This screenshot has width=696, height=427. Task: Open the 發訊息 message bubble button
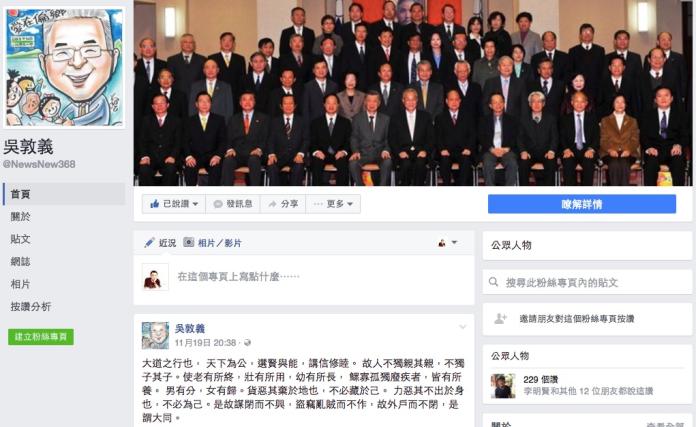[233, 204]
